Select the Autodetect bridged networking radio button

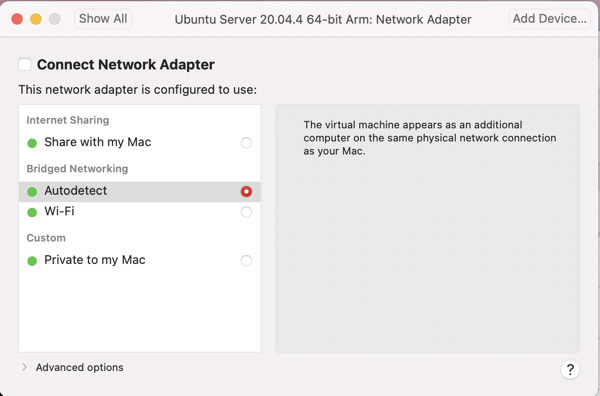[246, 191]
